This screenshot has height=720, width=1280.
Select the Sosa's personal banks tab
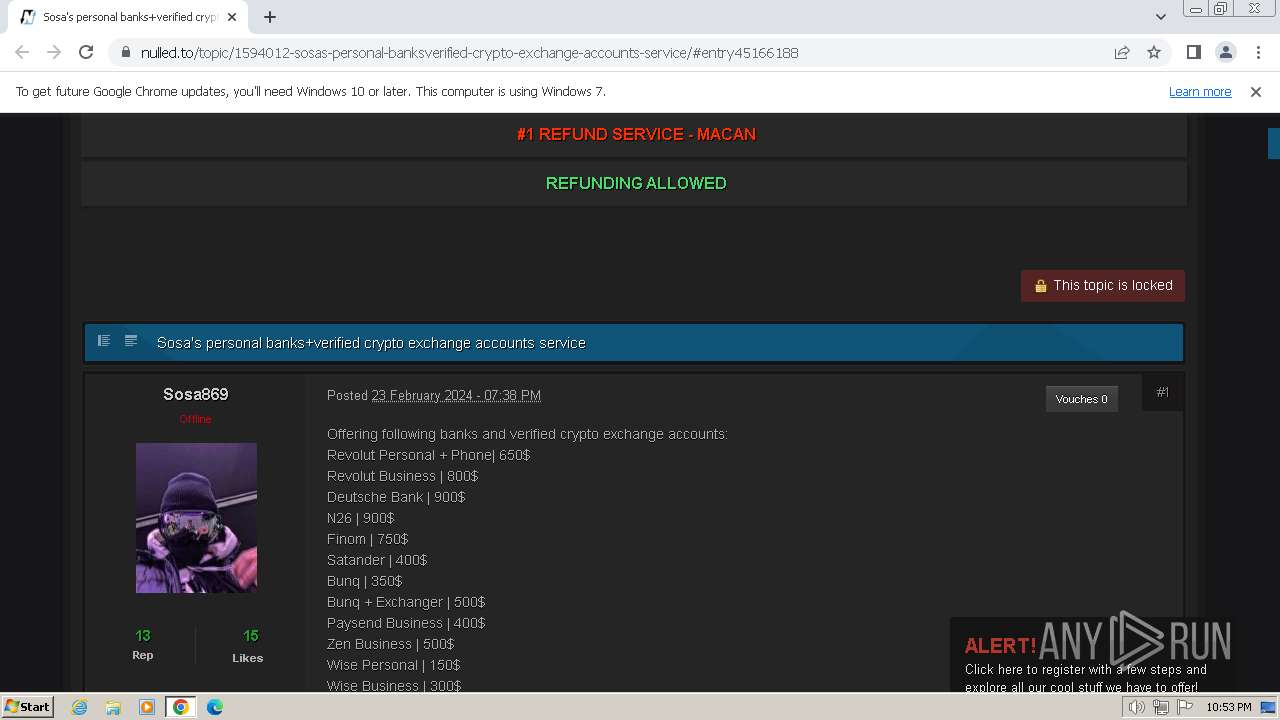pyautogui.click(x=130, y=17)
